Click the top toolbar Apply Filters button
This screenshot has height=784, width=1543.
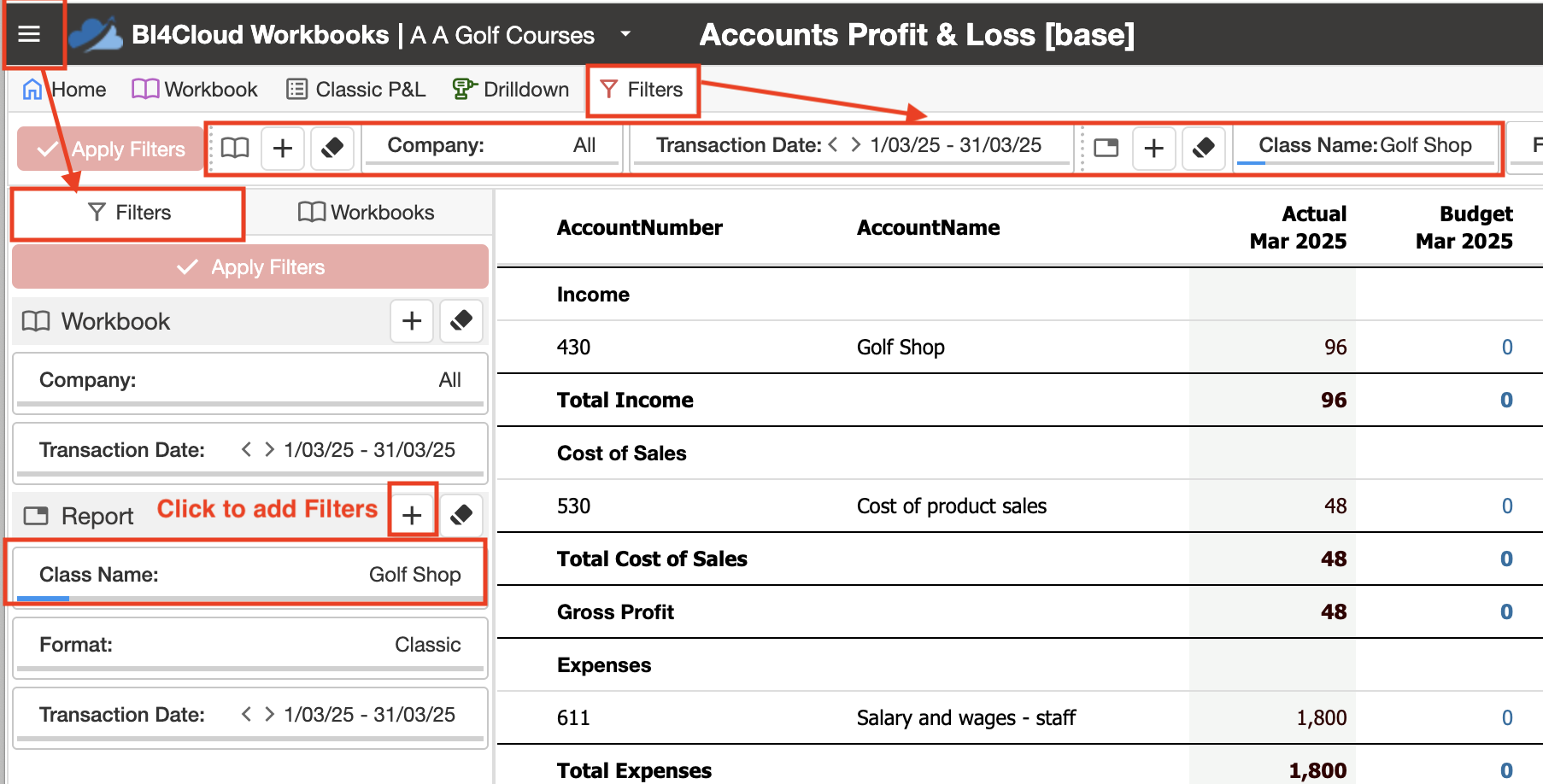coord(111,149)
